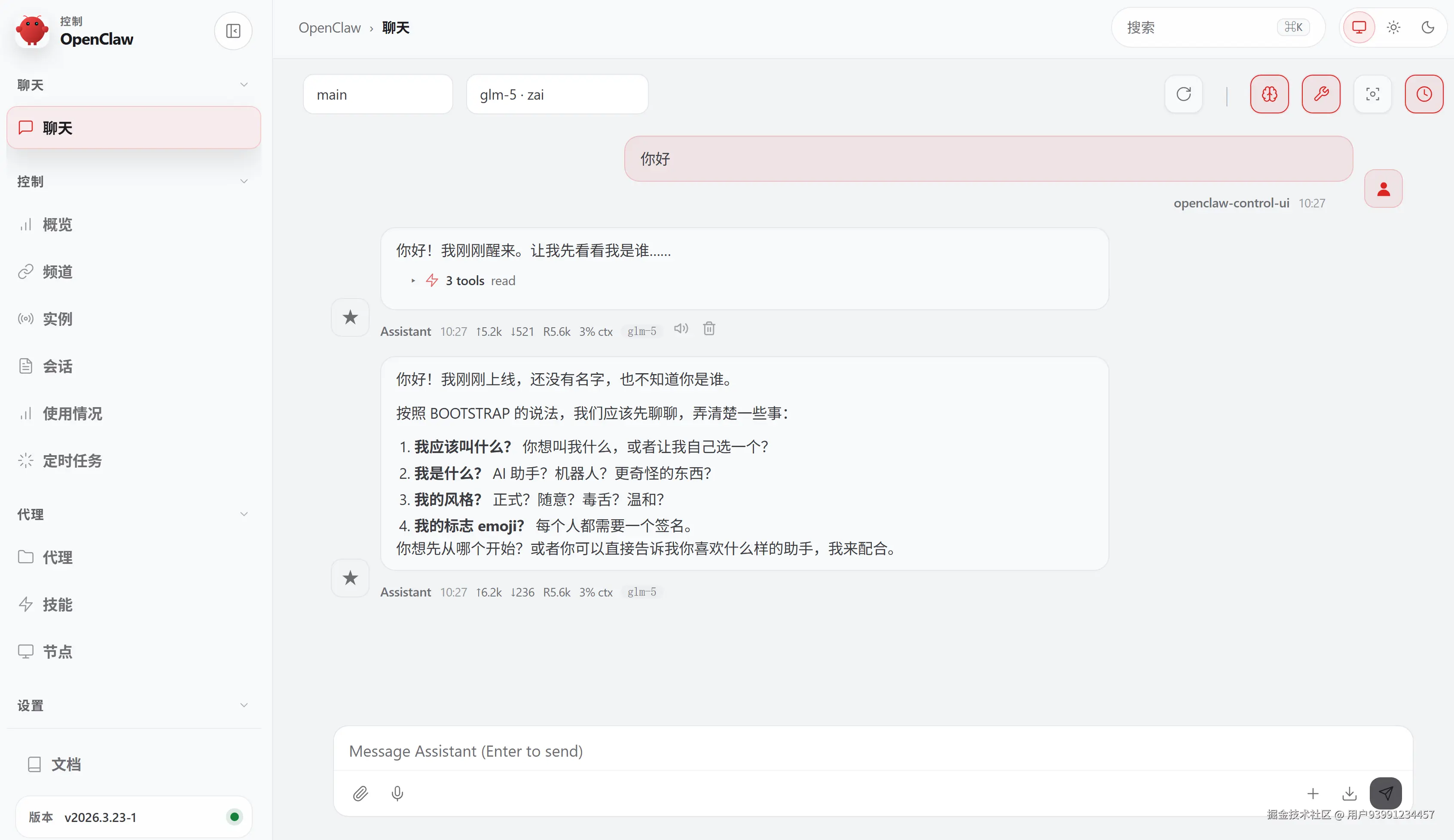Go to the 技能 sidebar item

tap(58, 604)
